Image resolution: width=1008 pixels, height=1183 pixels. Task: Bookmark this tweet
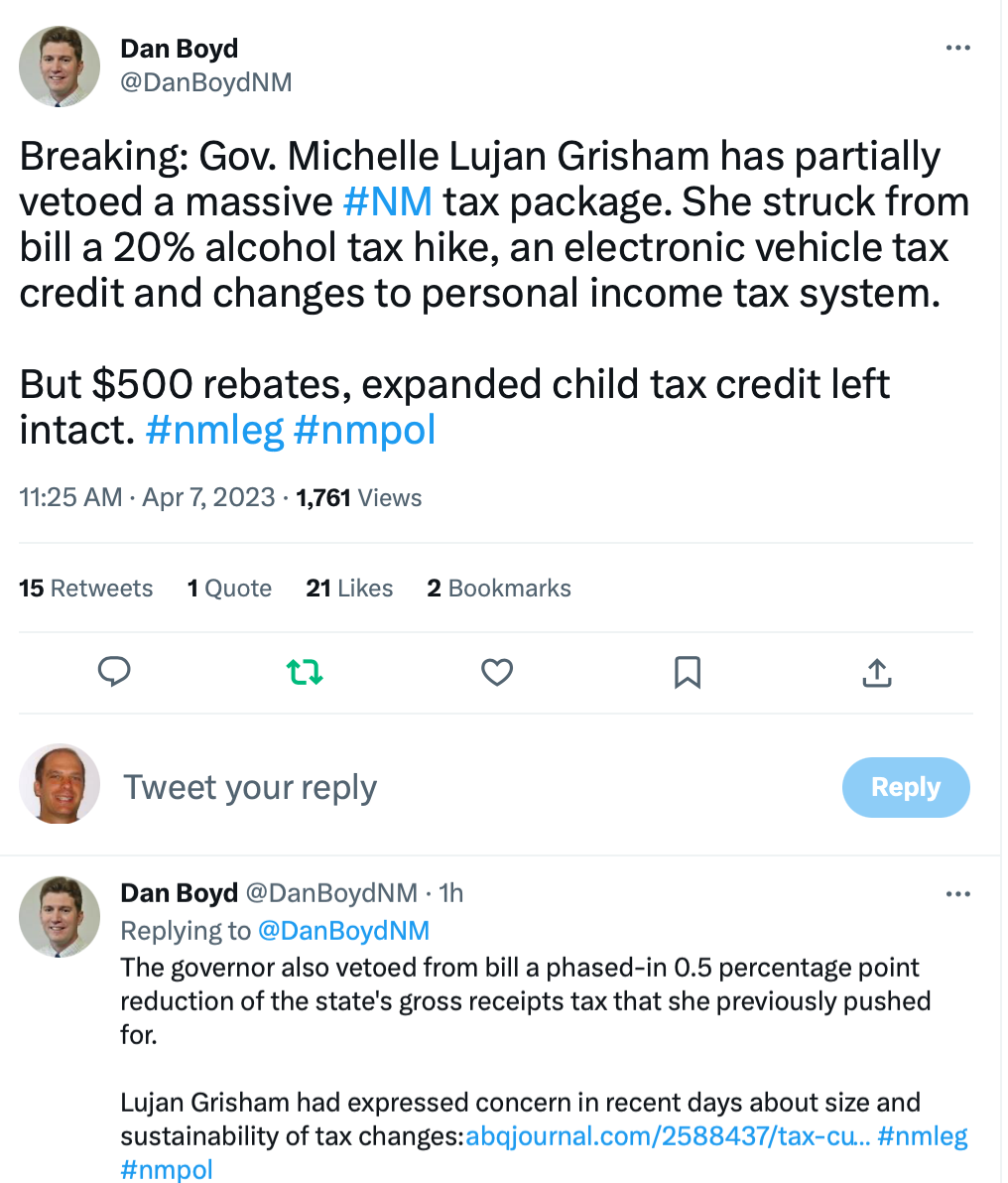pyautogui.click(x=687, y=673)
